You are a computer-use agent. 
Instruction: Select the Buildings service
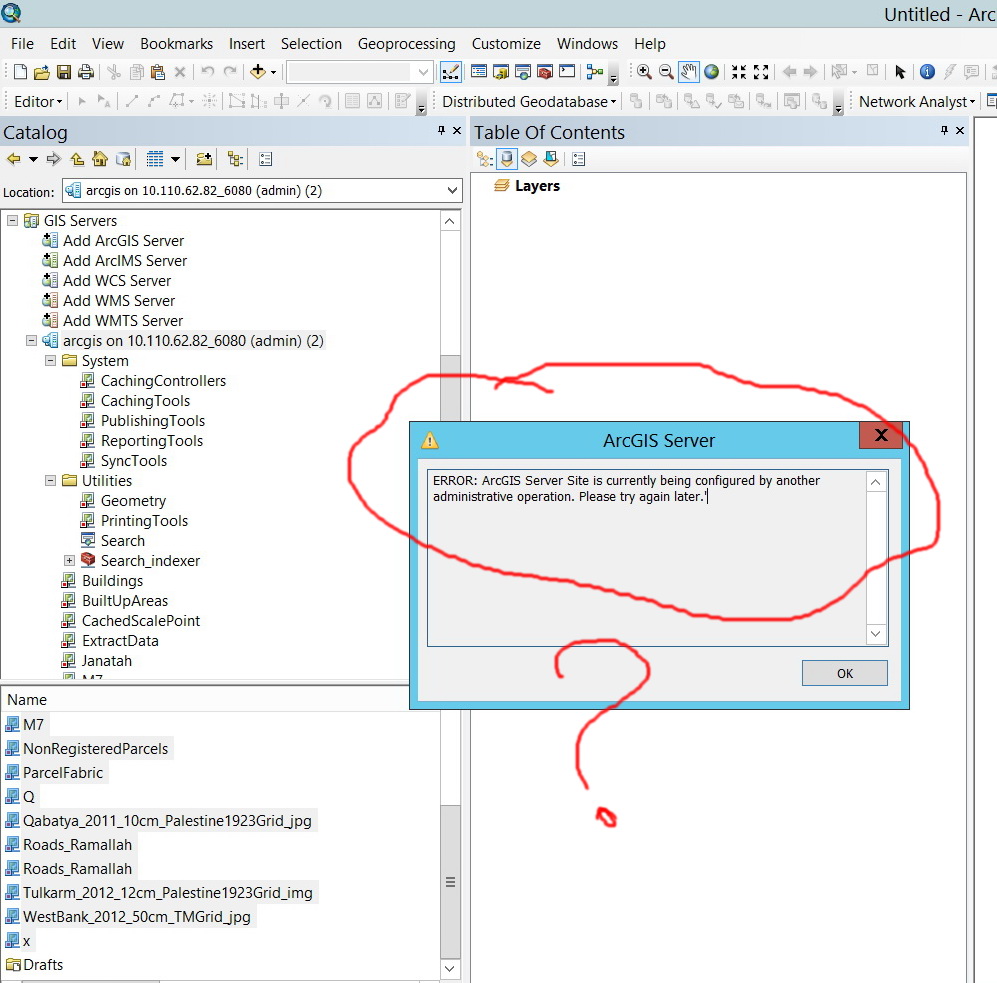pos(113,581)
